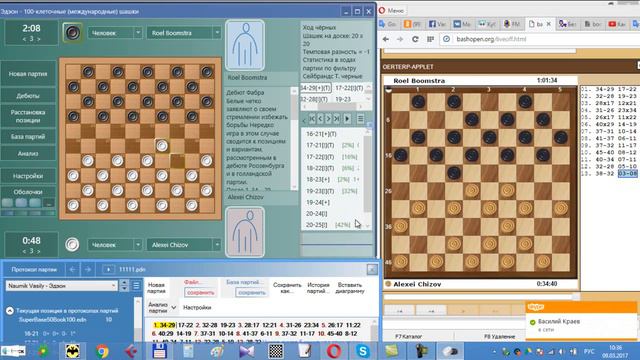Image resolution: width=640 pixels, height=360 pixels.
Task: Open Visual Studio icon in taskbar
Action: pos(247,351)
